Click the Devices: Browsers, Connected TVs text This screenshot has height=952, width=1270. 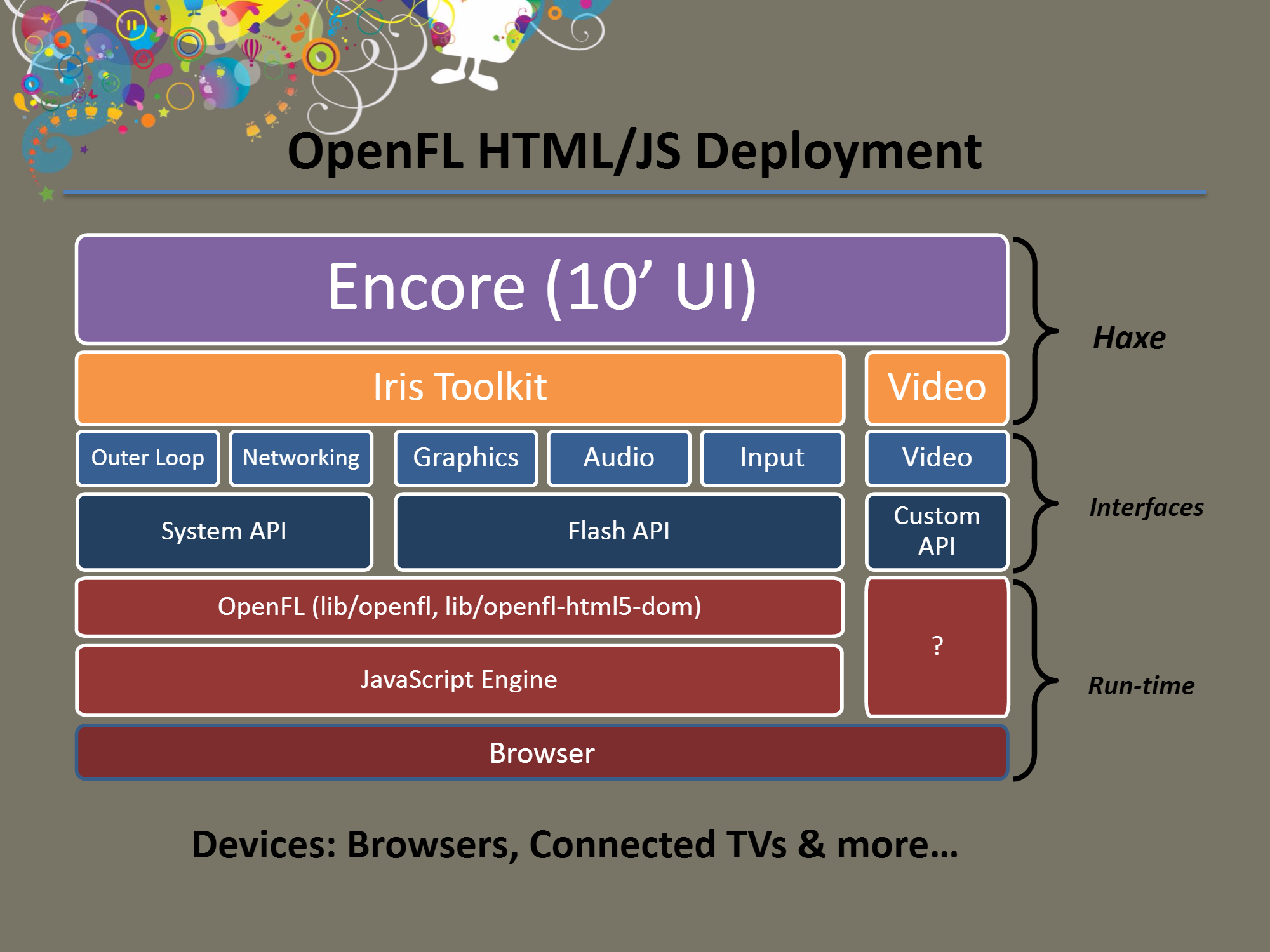(x=575, y=845)
